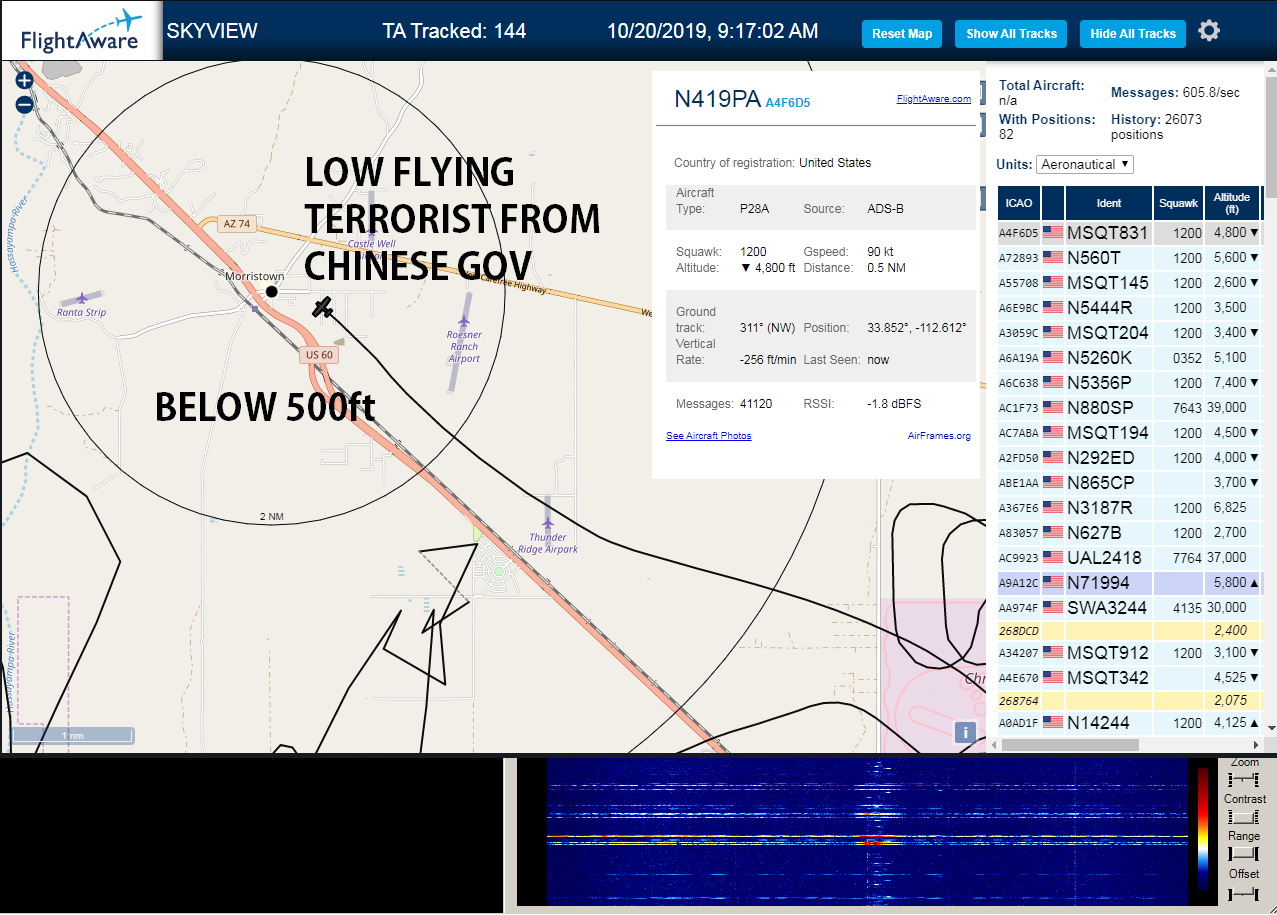Select the N3187R table row
Viewport: 1277px width, 915px height.
pyautogui.click(x=1129, y=508)
